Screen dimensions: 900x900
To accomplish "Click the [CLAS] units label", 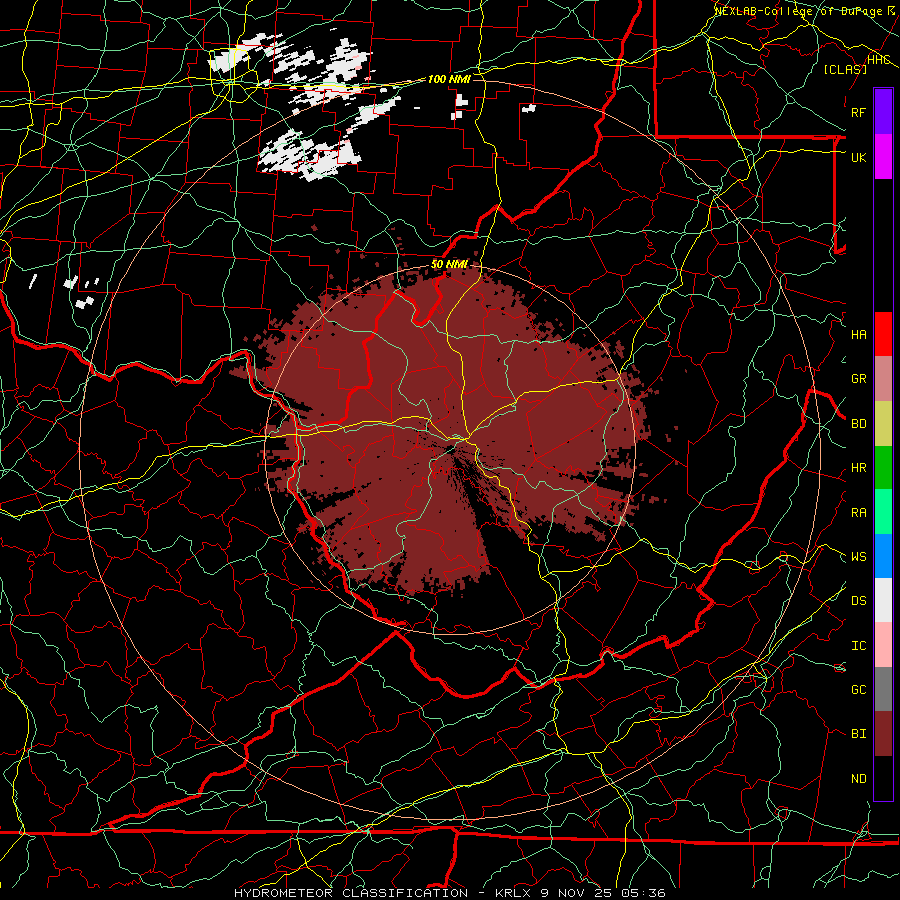I will (845, 70).
